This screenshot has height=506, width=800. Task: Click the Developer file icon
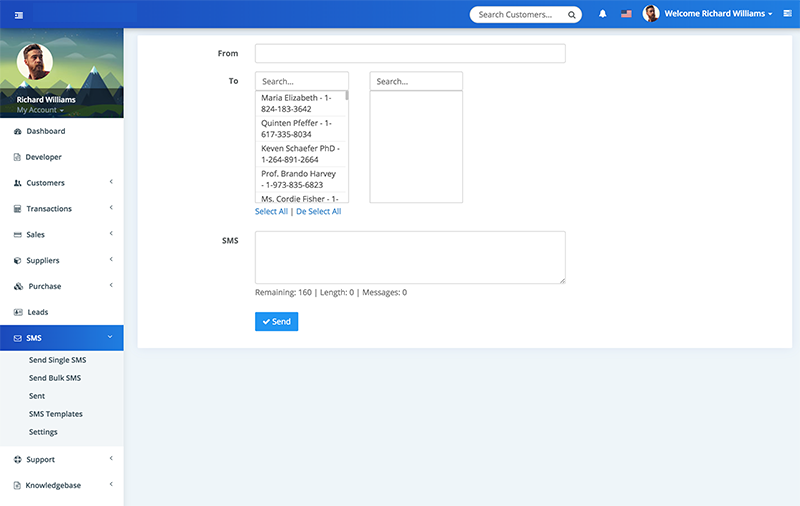[x=17, y=157]
